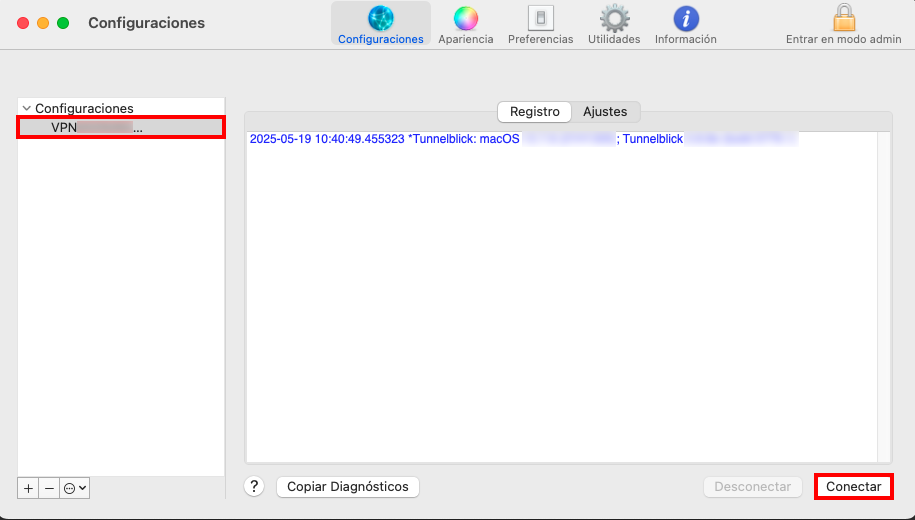The height and width of the screenshot is (520, 915).
Task: Switch to the Ajustes tab
Action: 605,111
